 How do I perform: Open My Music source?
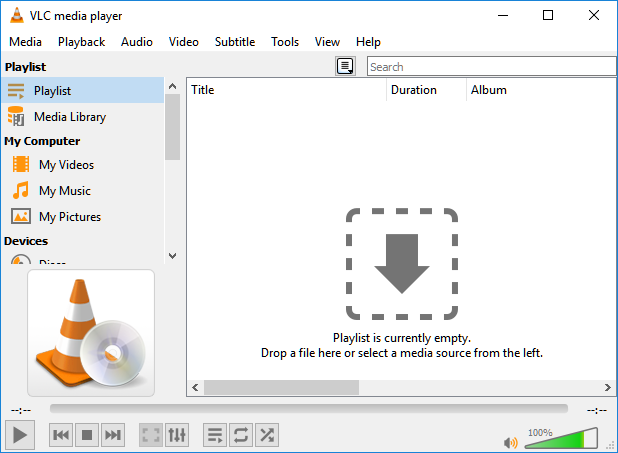tap(82, 190)
